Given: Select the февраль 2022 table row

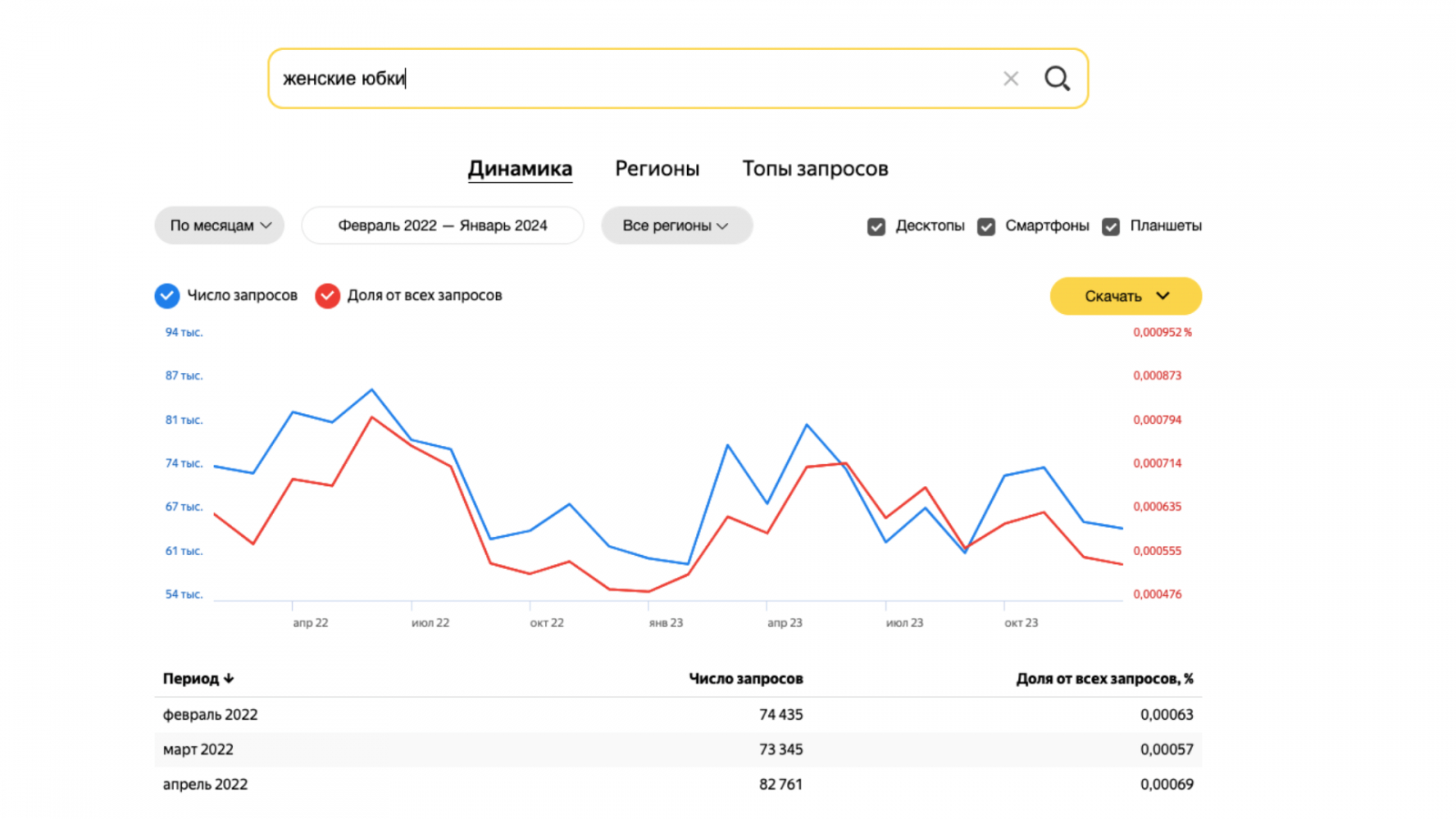Looking at the screenshot, I should 678,715.
